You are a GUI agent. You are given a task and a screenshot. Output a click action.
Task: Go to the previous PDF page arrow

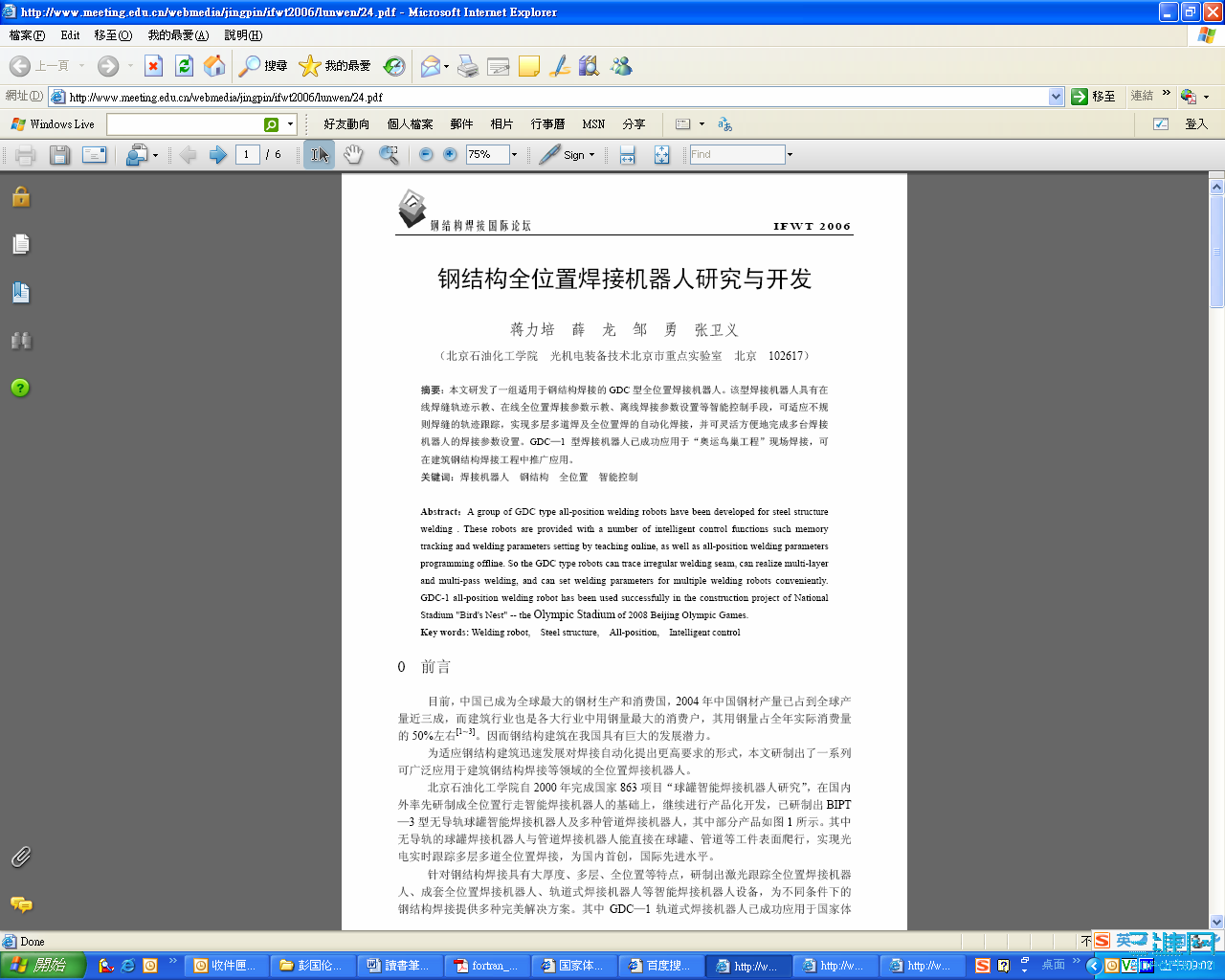tap(188, 155)
